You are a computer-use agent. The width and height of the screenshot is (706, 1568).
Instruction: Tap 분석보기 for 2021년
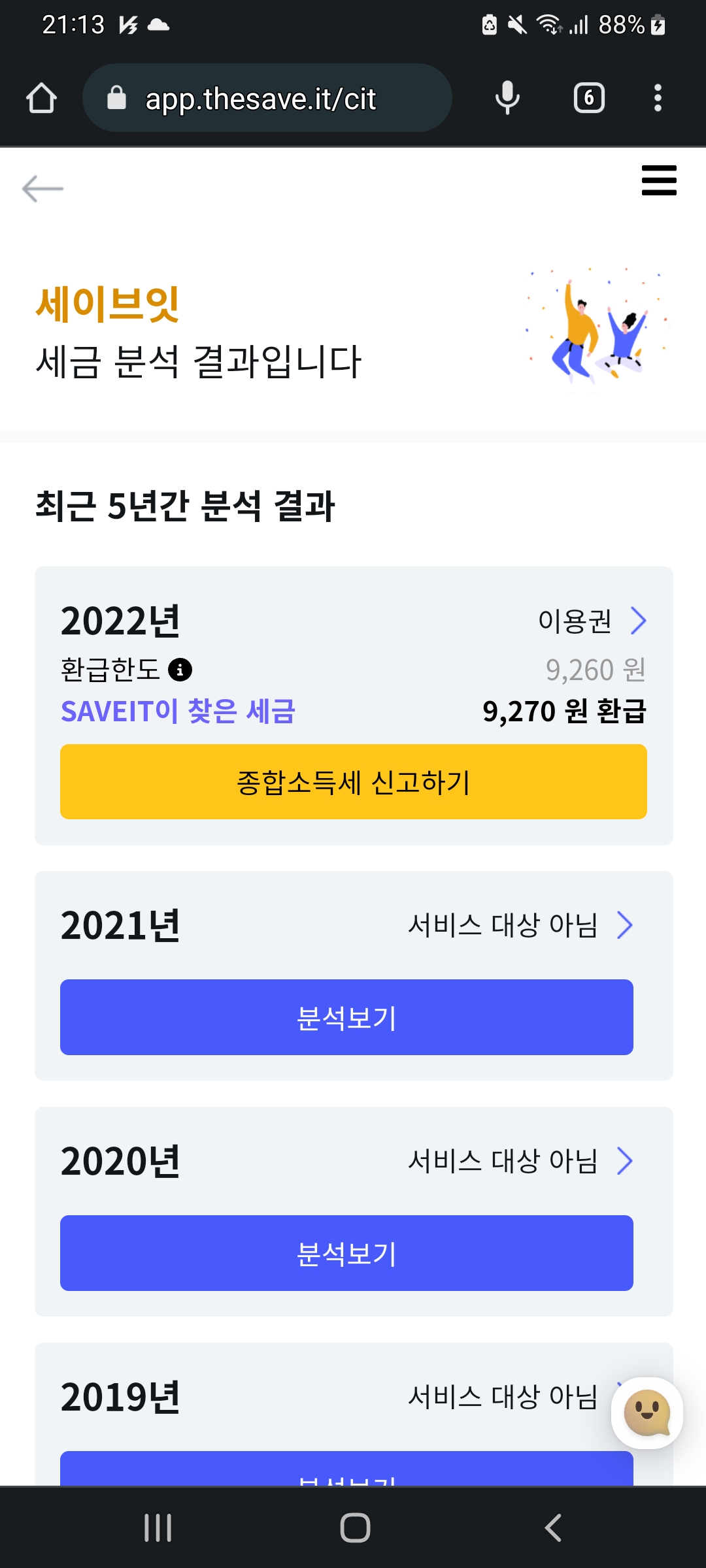coord(346,1017)
